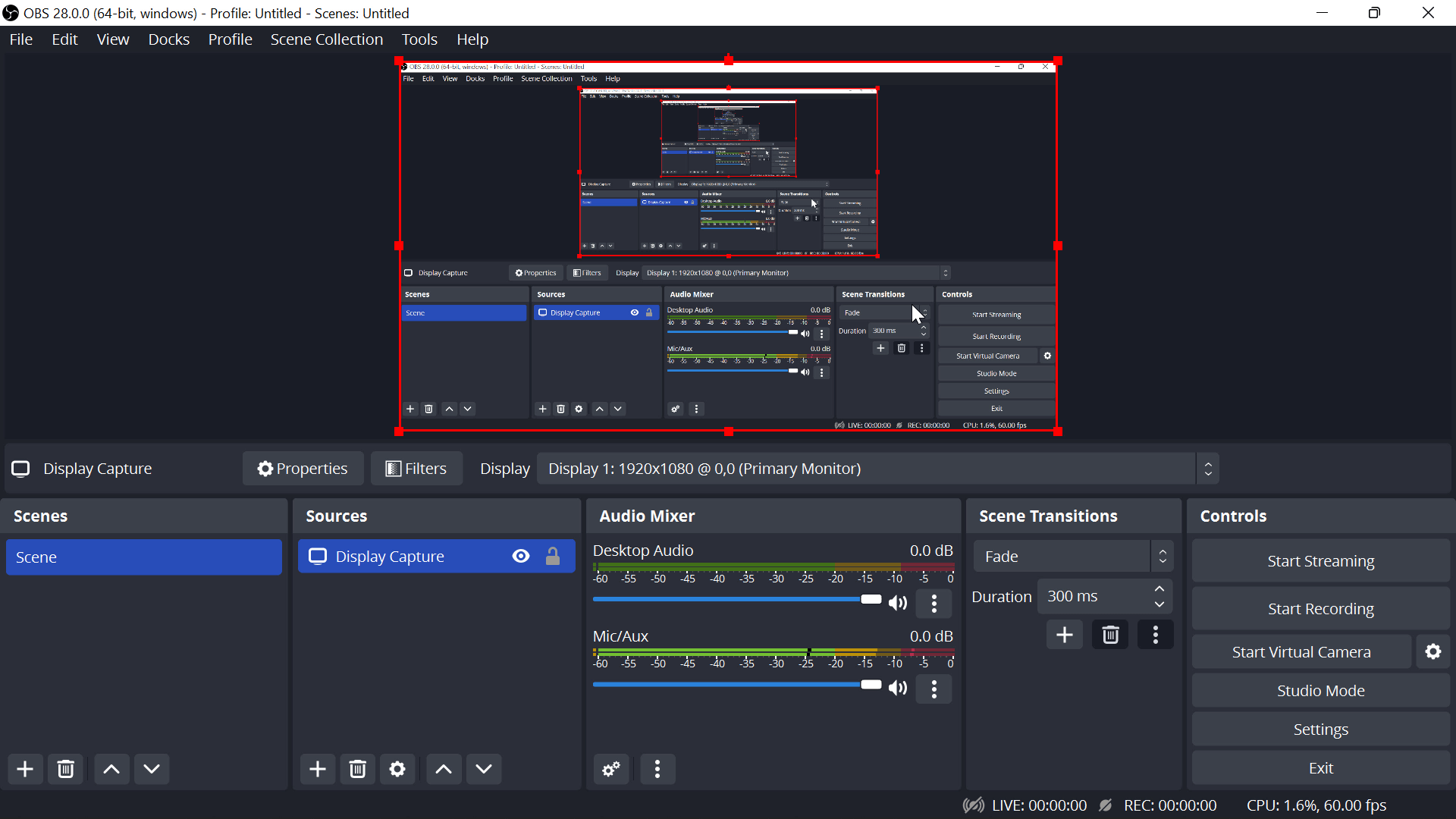Open the Properties tab for Display Capture
This screenshot has height=819, width=1456.
(x=302, y=468)
